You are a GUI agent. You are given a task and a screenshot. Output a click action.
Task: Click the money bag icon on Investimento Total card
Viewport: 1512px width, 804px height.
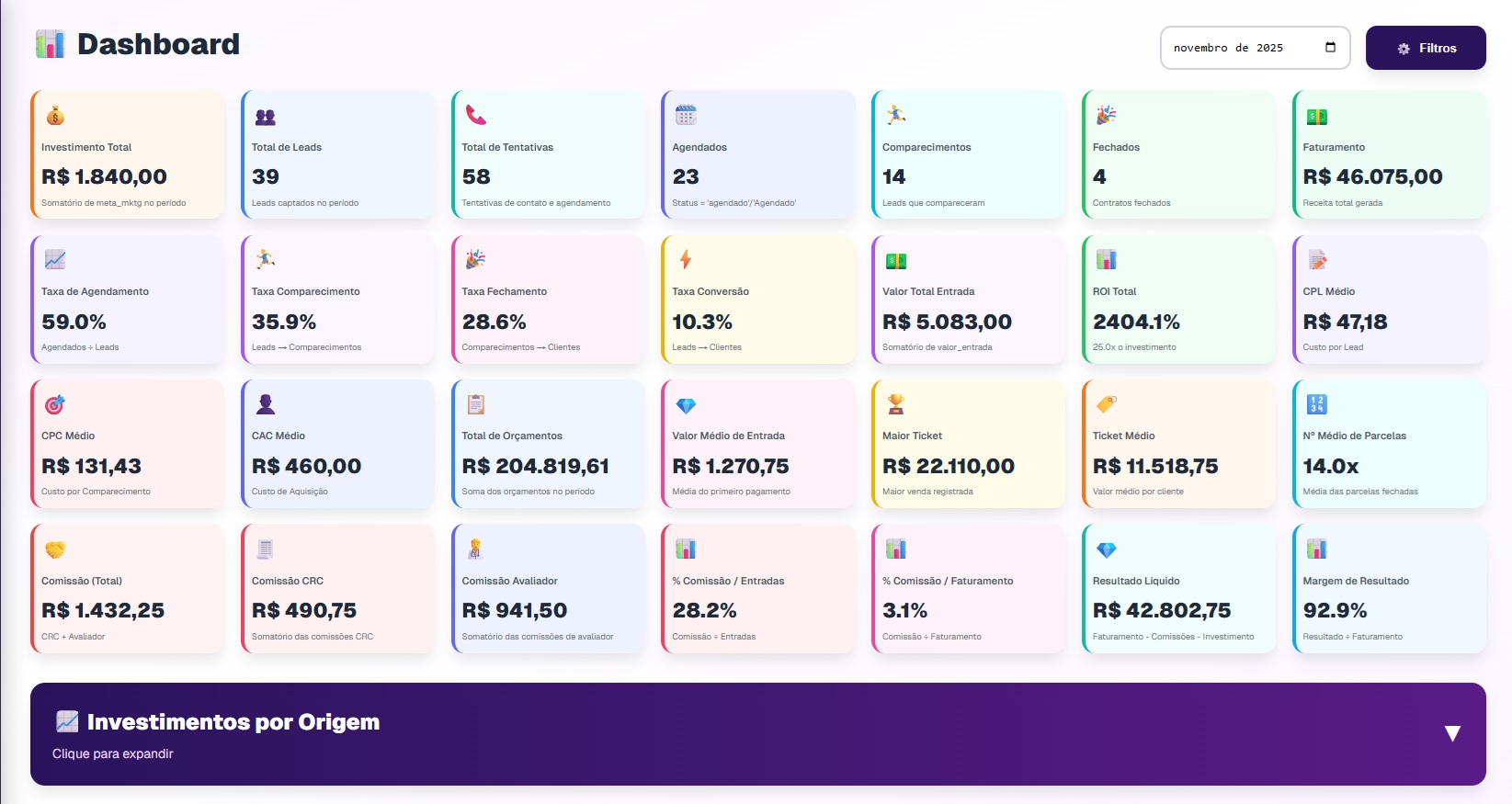click(x=54, y=115)
